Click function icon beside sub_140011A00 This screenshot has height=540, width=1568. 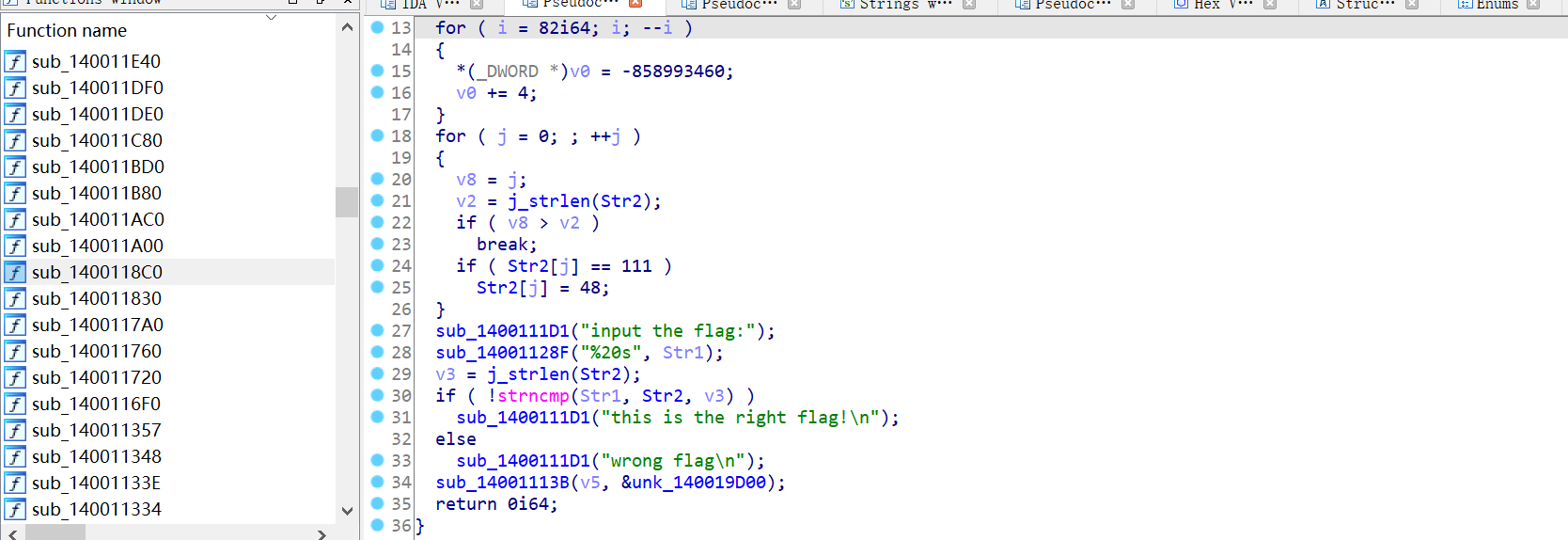pyautogui.click(x=15, y=246)
